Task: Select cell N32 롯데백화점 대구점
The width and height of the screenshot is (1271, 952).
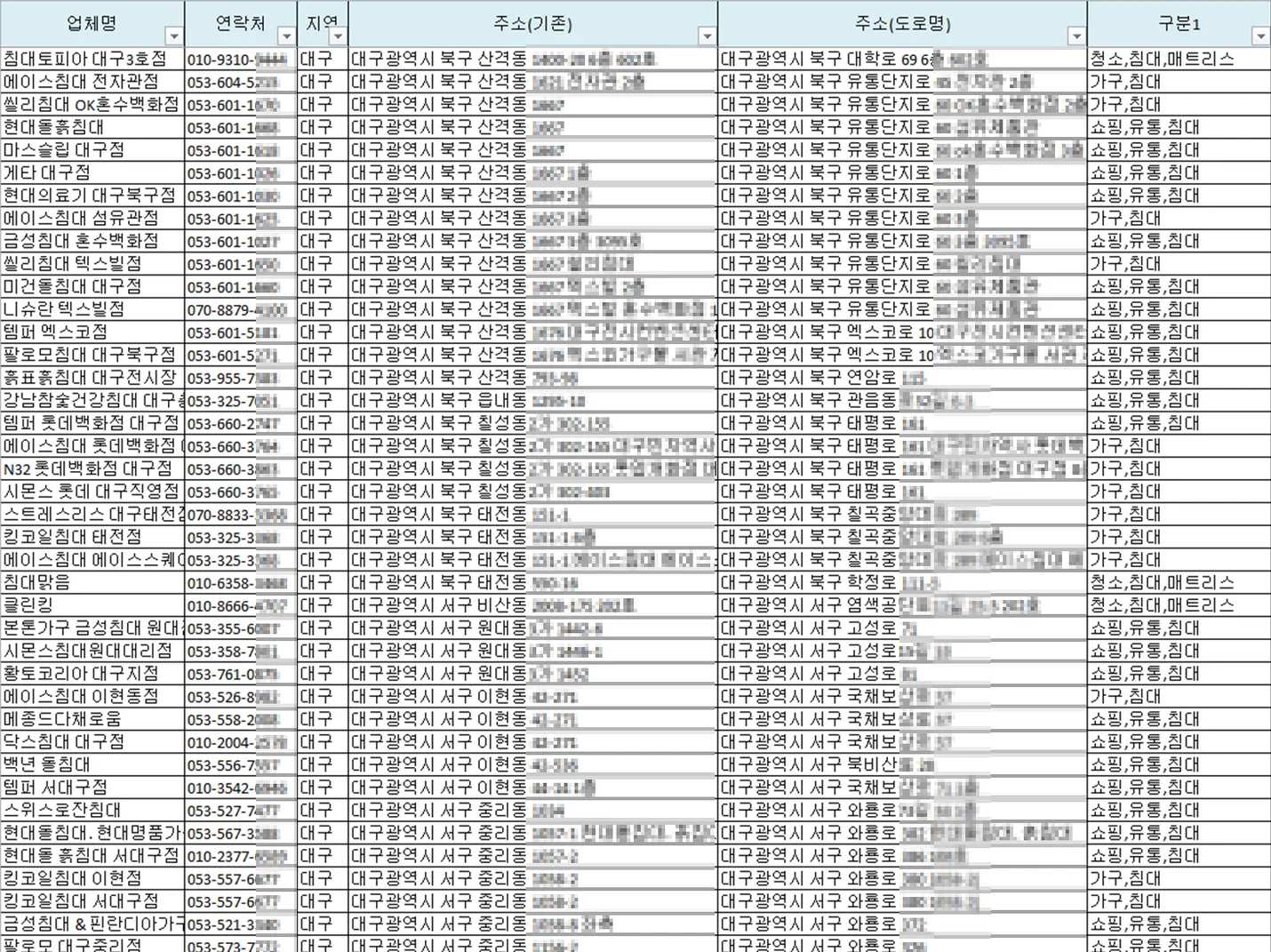Action: 92,469
